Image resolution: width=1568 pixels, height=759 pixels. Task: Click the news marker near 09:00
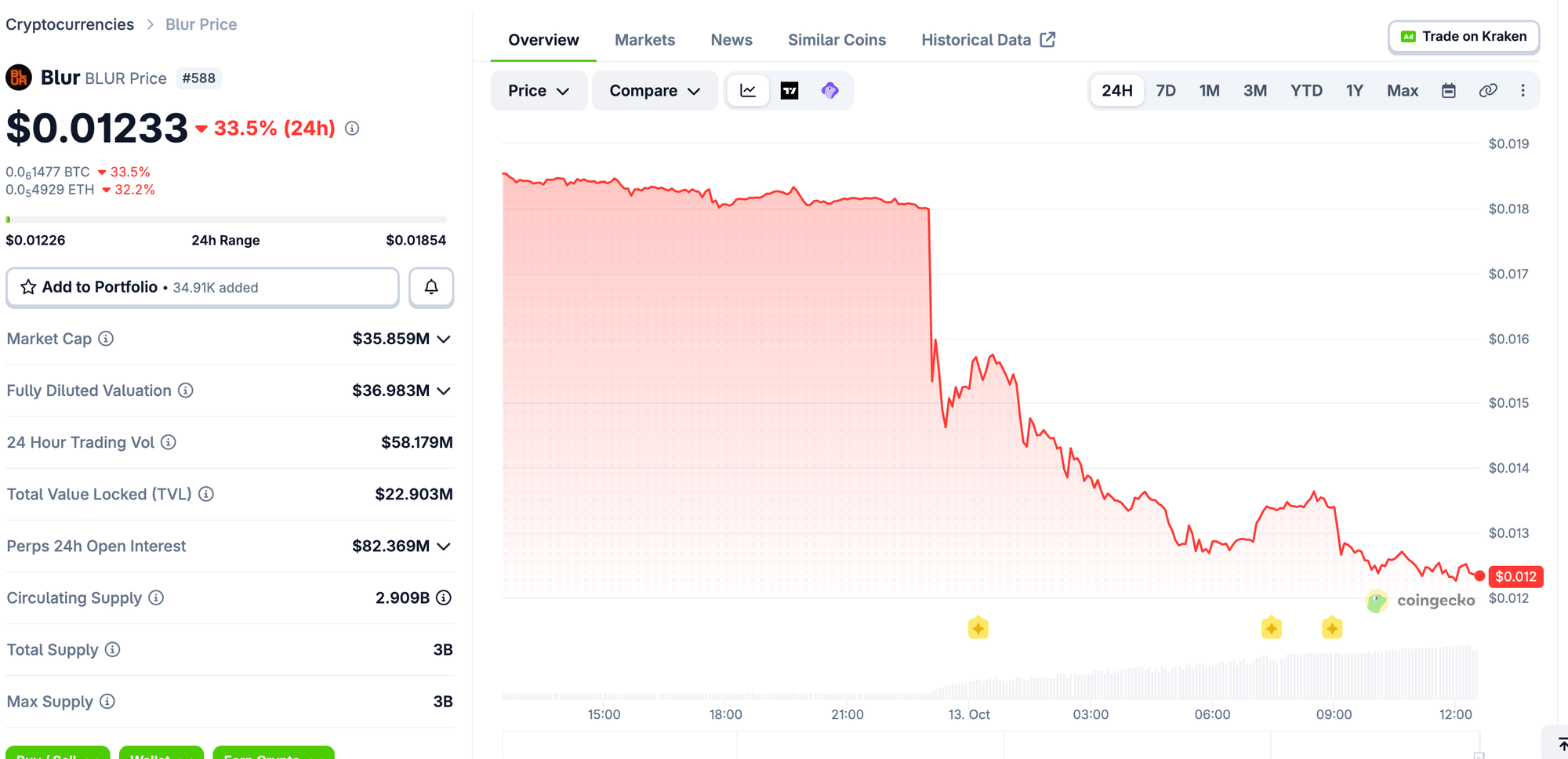click(1332, 628)
